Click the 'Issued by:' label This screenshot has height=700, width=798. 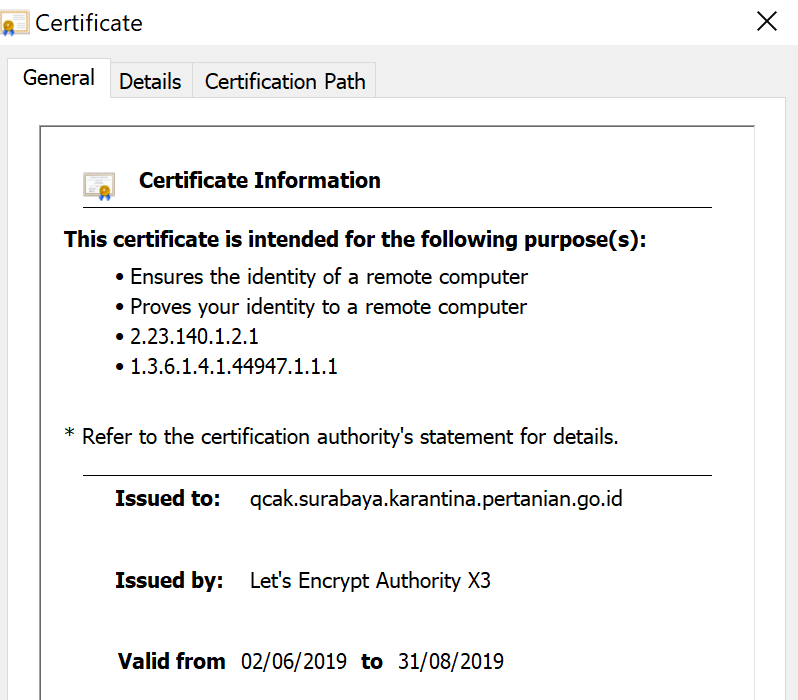(x=168, y=581)
